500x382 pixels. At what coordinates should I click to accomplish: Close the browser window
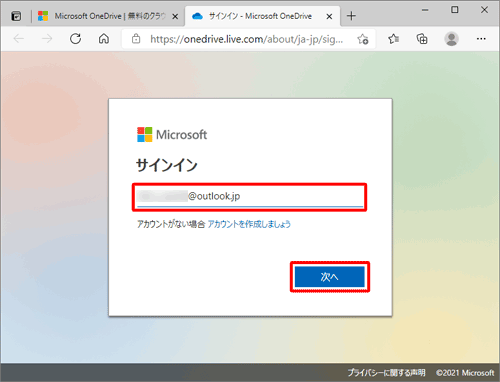point(484,10)
